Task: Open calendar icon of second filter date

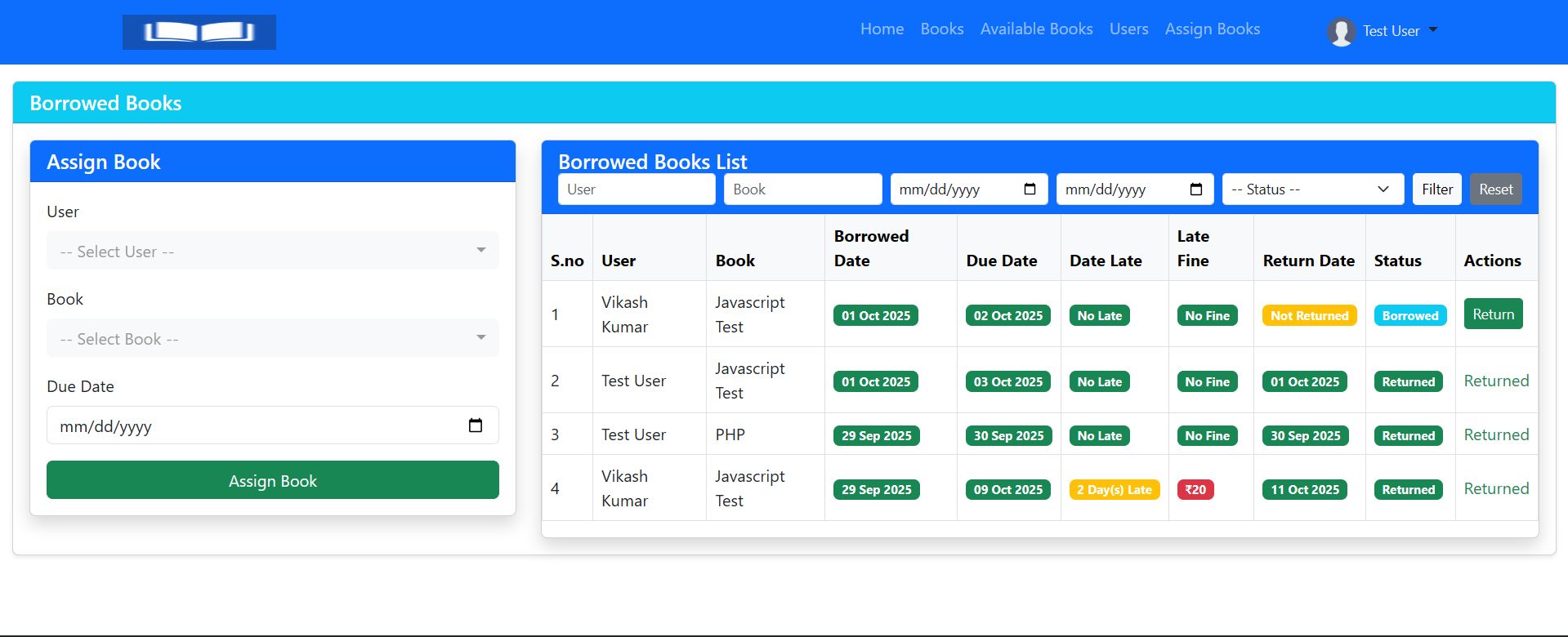Action: (x=1195, y=189)
